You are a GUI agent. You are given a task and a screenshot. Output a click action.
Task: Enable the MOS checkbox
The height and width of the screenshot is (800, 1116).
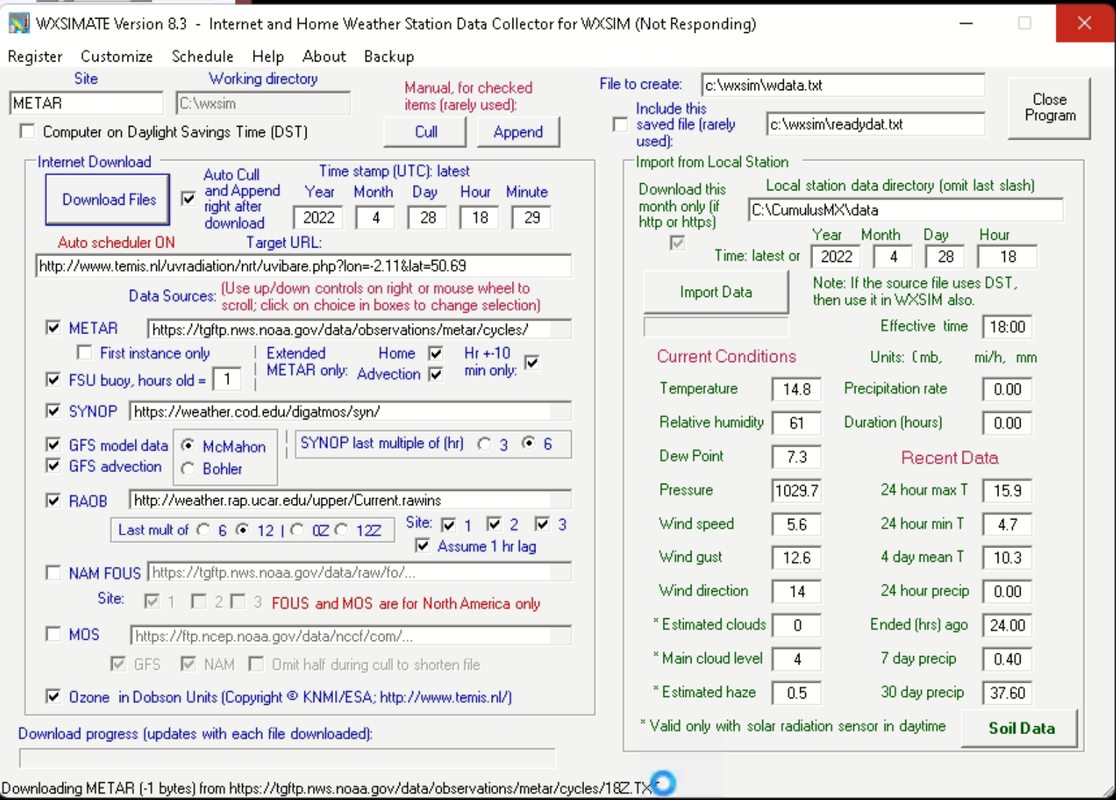tap(53, 633)
